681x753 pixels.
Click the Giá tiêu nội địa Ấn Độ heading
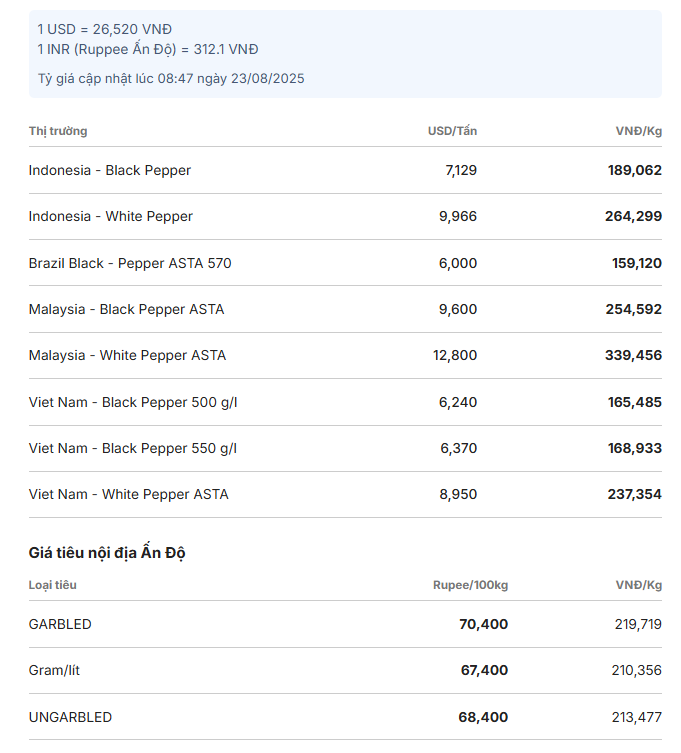[x=107, y=553]
